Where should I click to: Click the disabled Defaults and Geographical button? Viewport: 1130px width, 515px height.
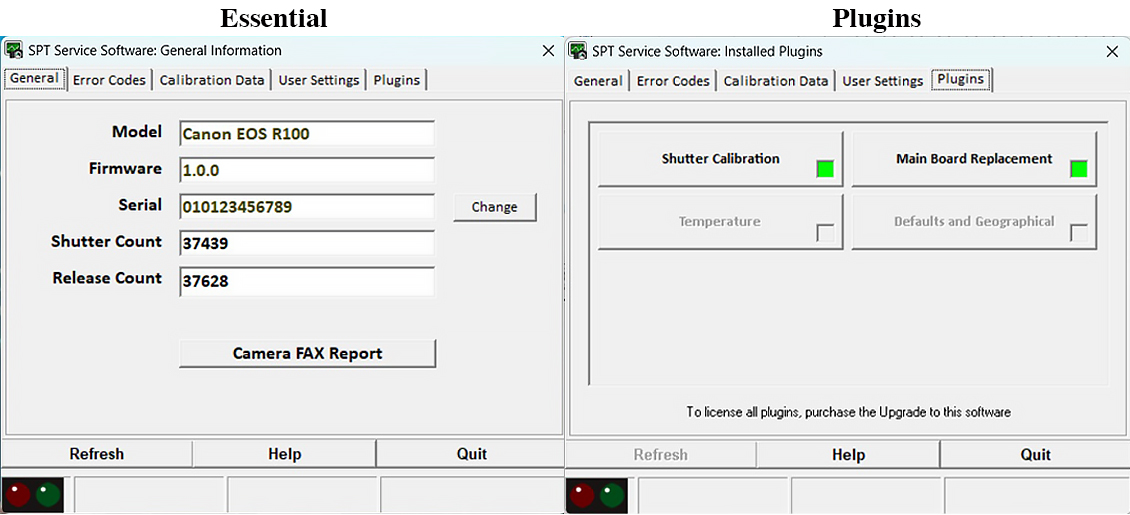(974, 222)
